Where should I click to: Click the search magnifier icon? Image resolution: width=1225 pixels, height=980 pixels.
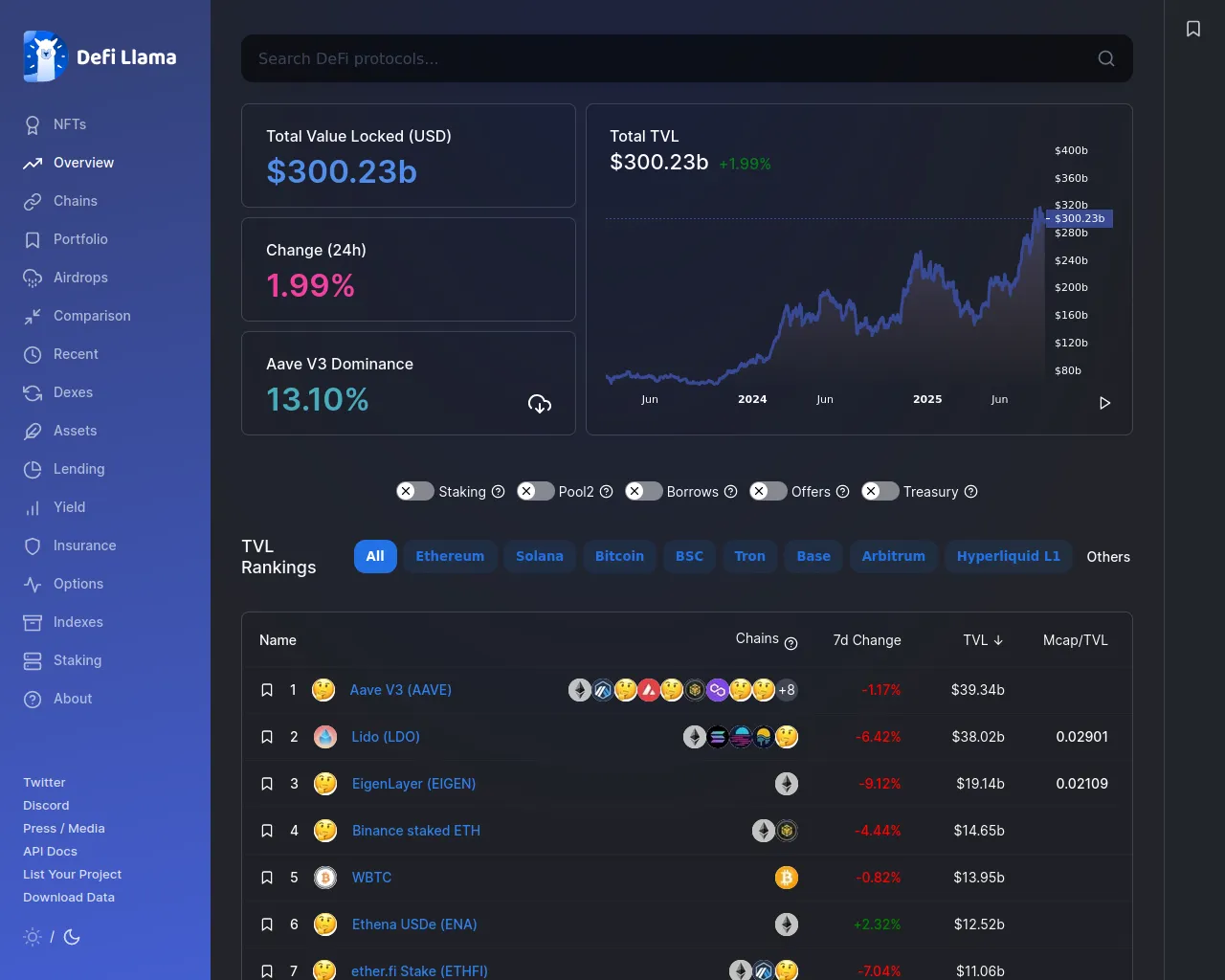click(x=1106, y=58)
